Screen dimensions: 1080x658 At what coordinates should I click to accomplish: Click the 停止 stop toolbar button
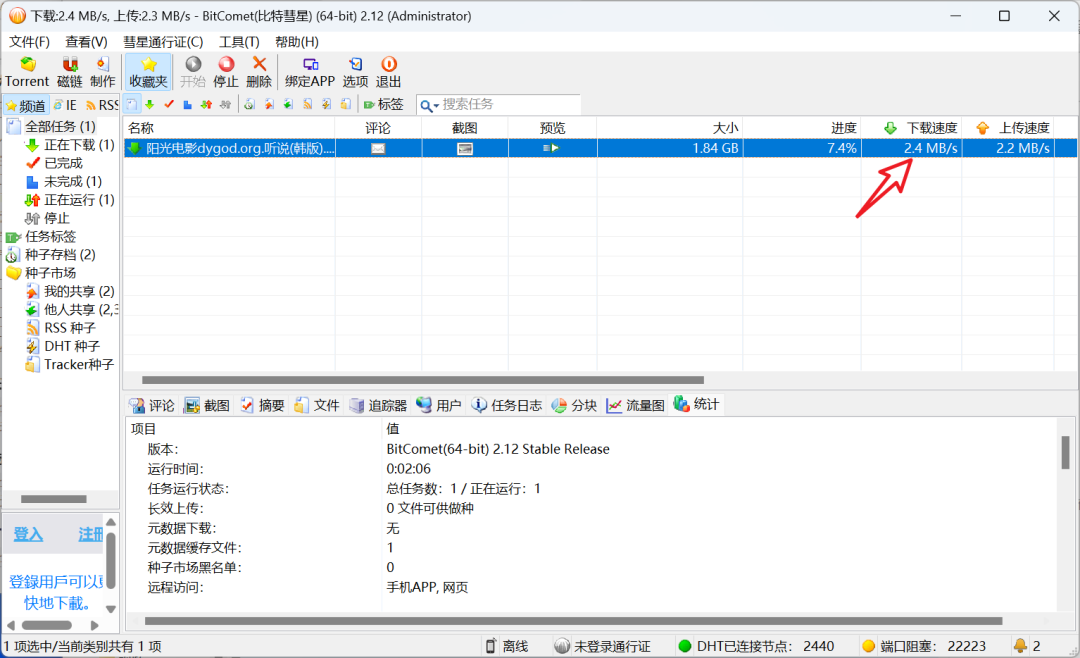[x=226, y=72]
